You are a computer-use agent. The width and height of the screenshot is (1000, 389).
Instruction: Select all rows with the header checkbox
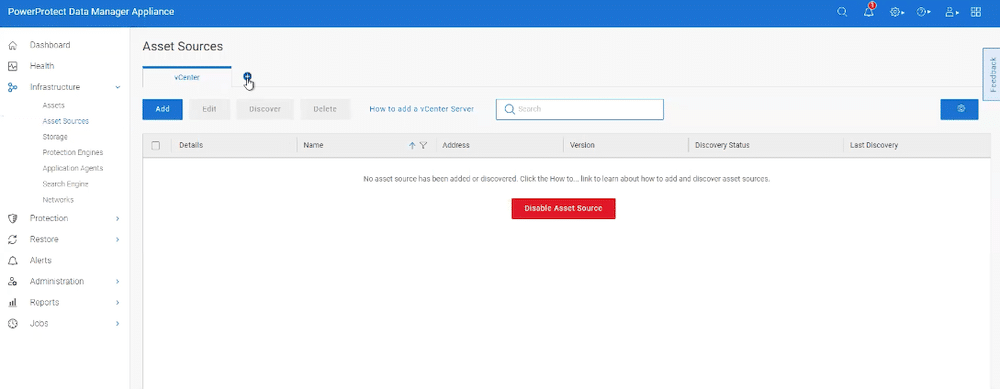156,145
